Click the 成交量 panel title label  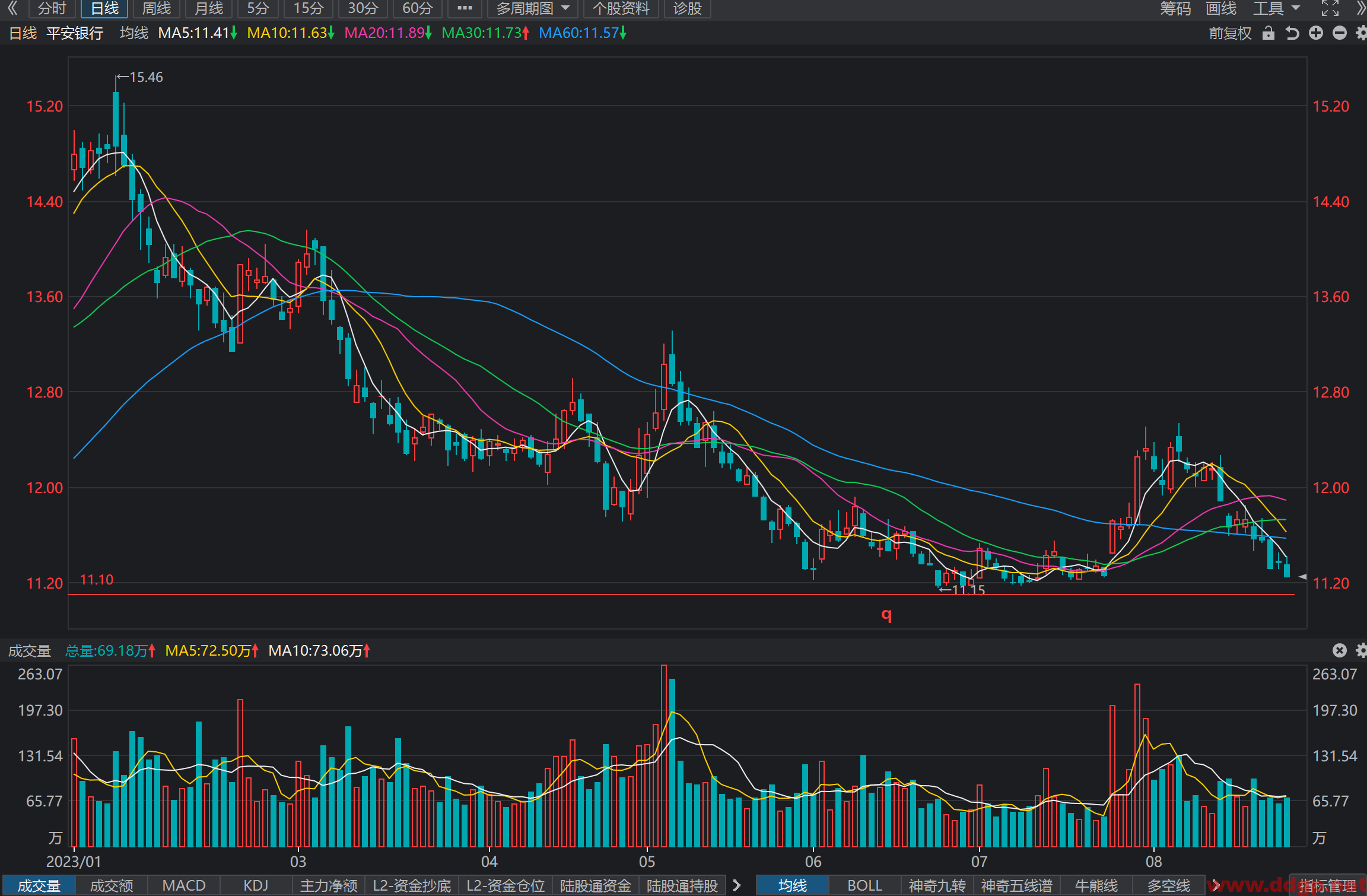click(30, 651)
